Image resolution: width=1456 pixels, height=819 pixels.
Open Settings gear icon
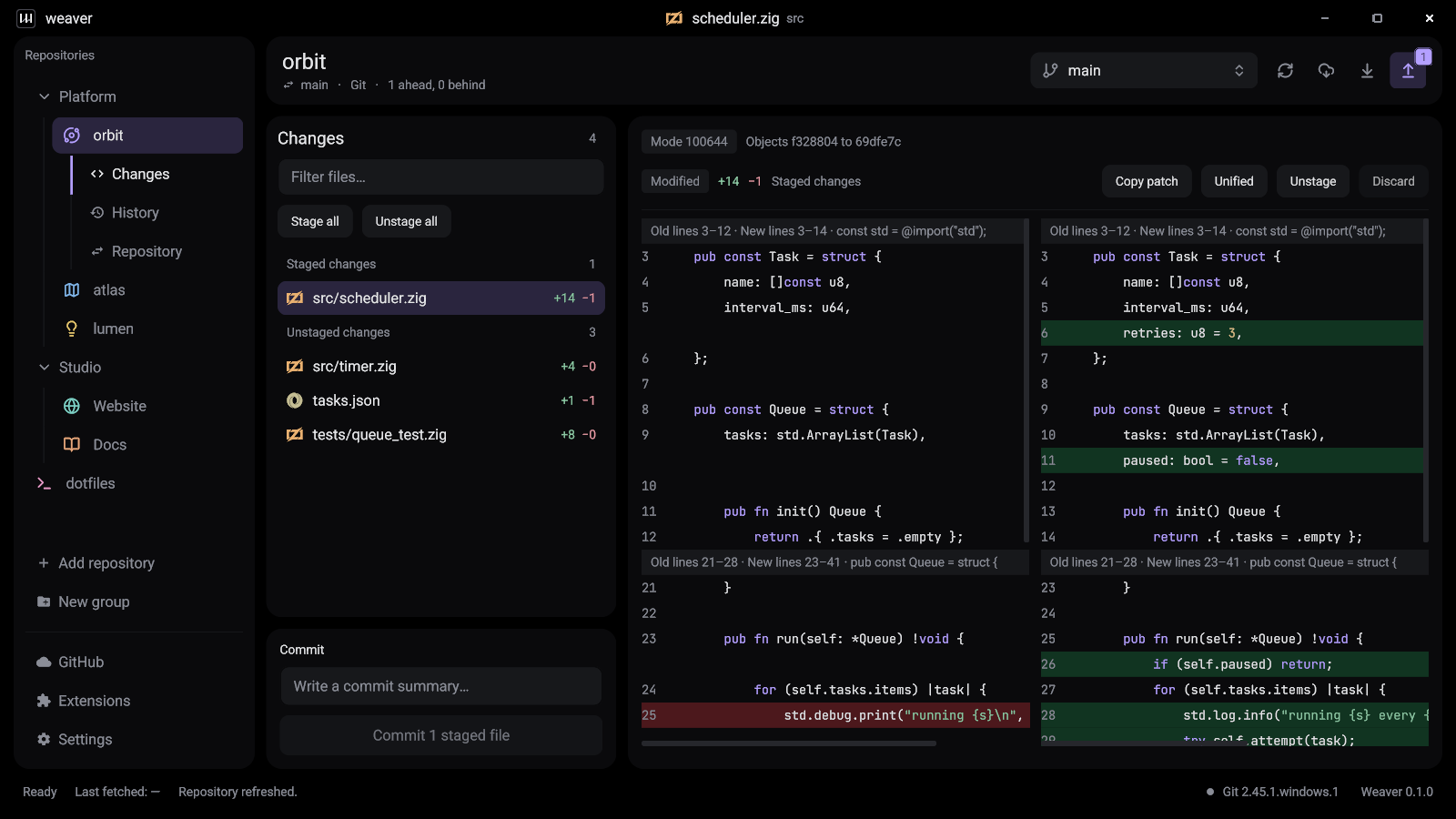[44, 740]
